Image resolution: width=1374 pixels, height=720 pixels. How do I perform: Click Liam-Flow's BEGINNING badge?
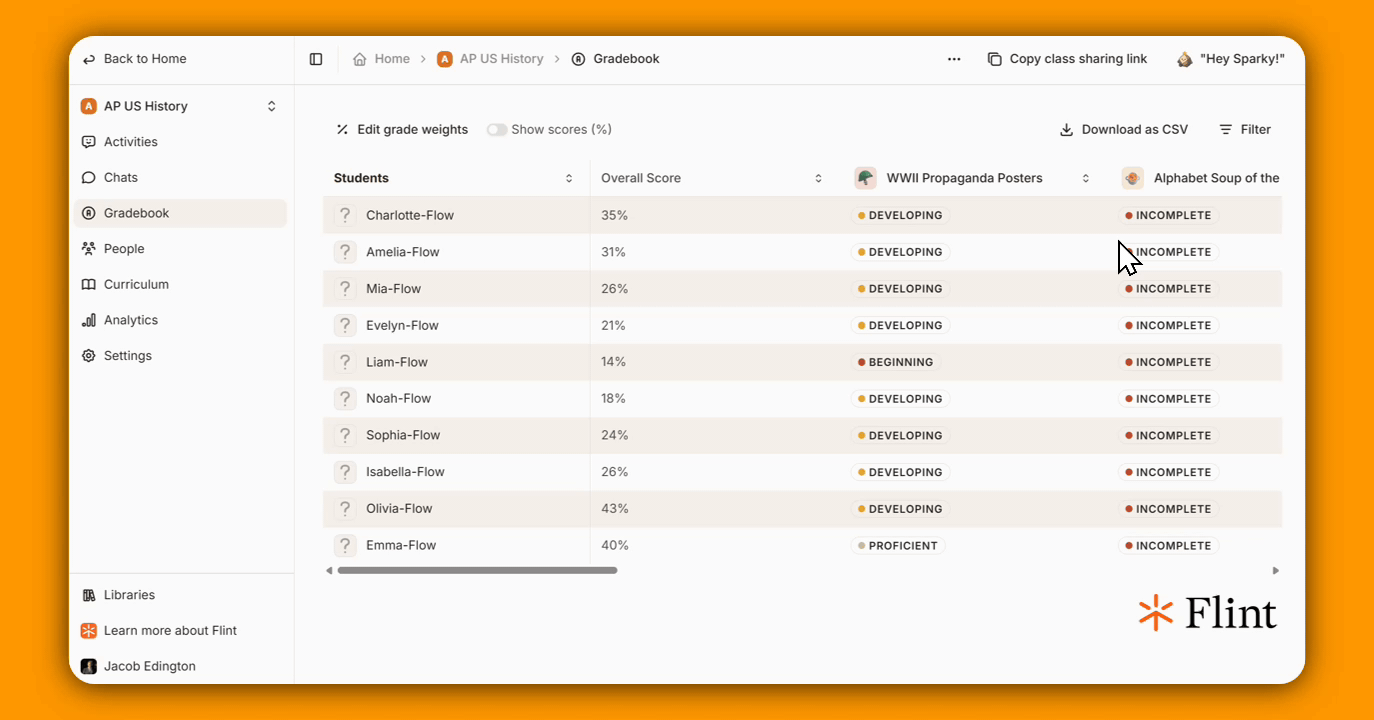(x=895, y=362)
